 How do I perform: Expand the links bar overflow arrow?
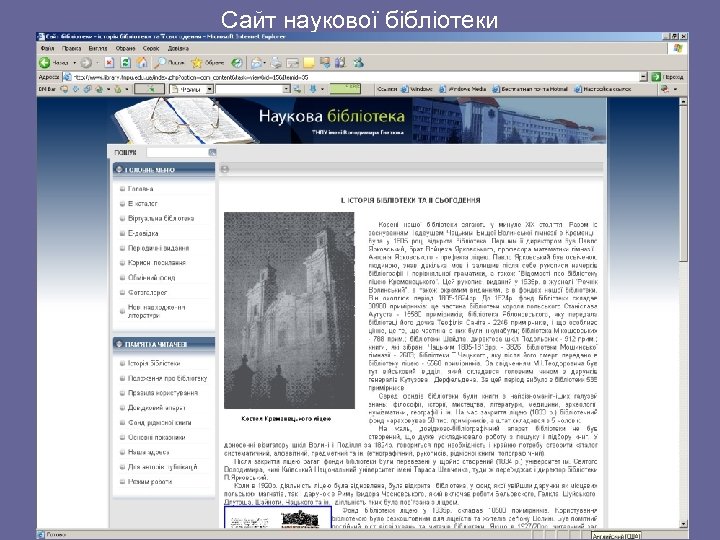[675, 89]
